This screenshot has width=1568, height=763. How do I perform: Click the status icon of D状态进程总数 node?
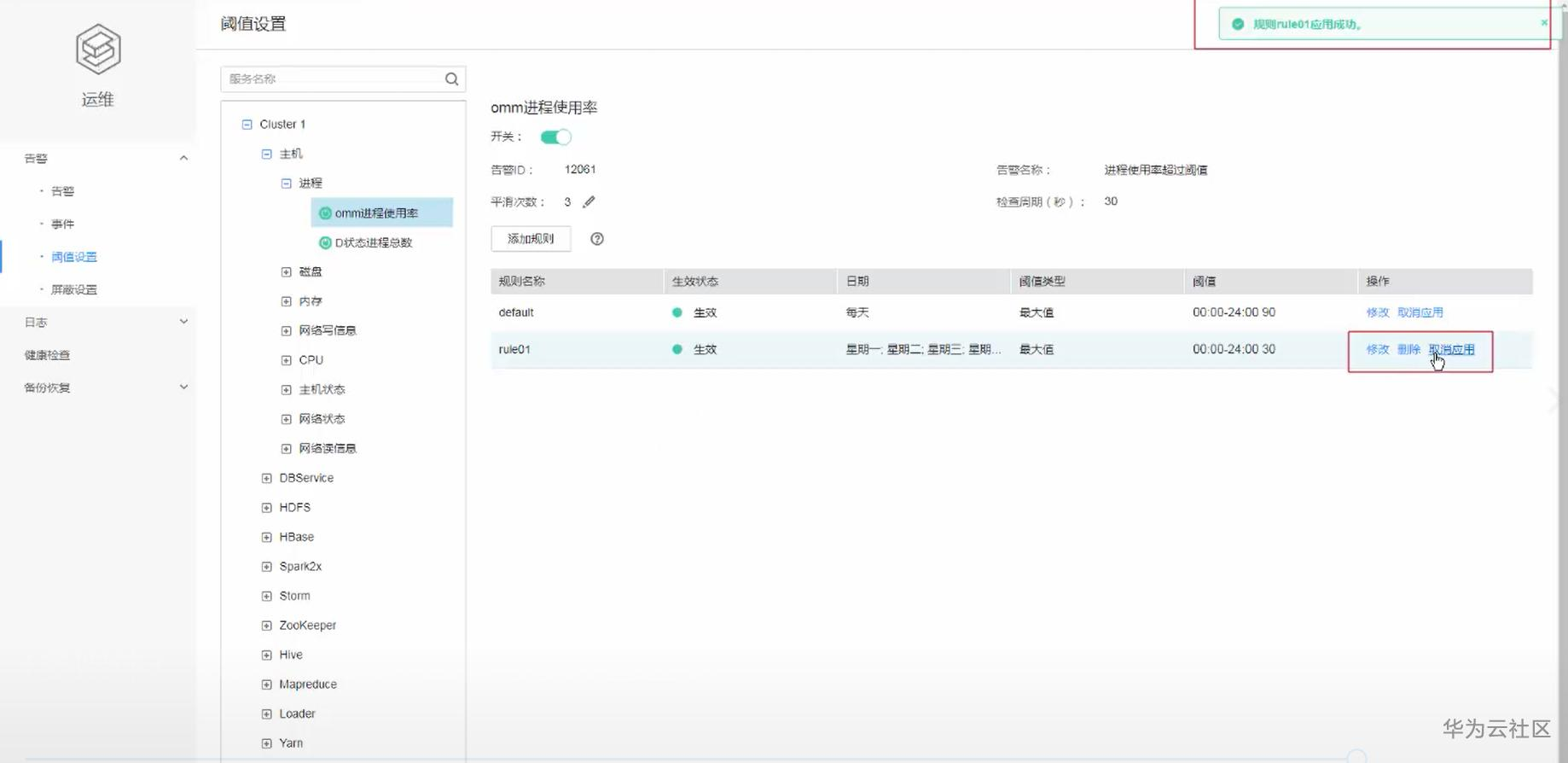coord(325,242)
